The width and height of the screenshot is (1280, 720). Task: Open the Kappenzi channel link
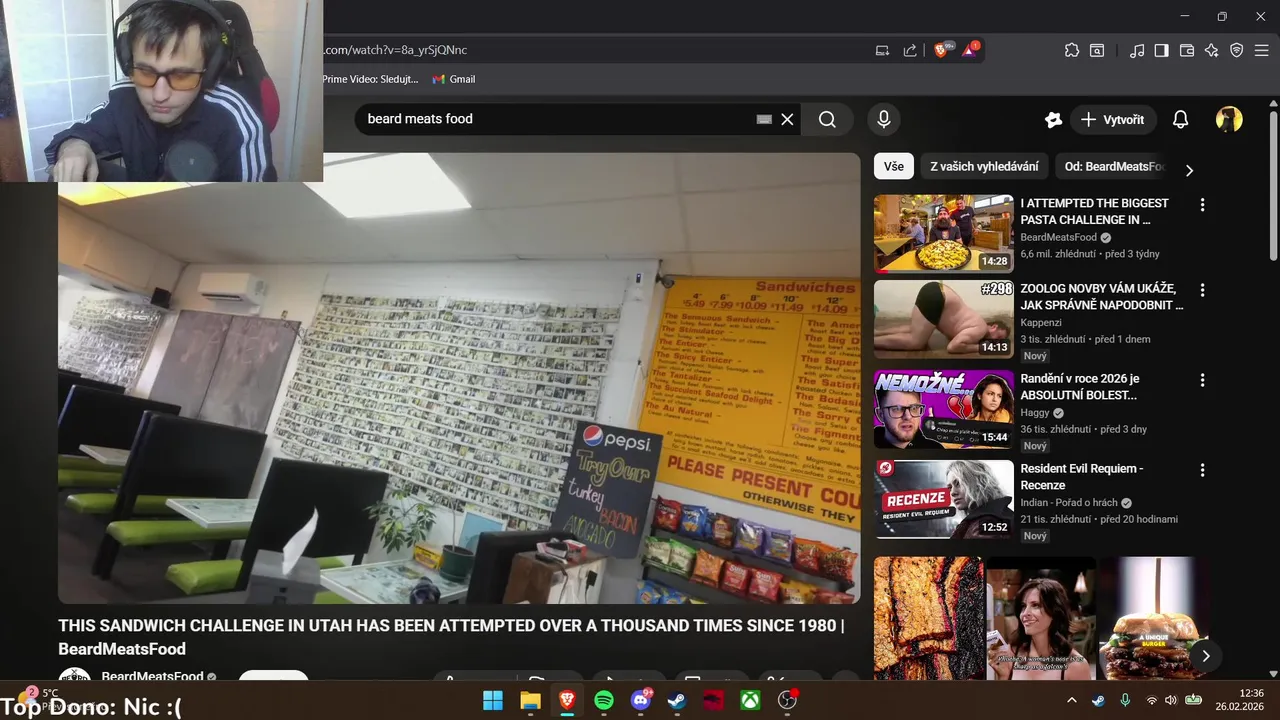click(x=1041, y=322)
